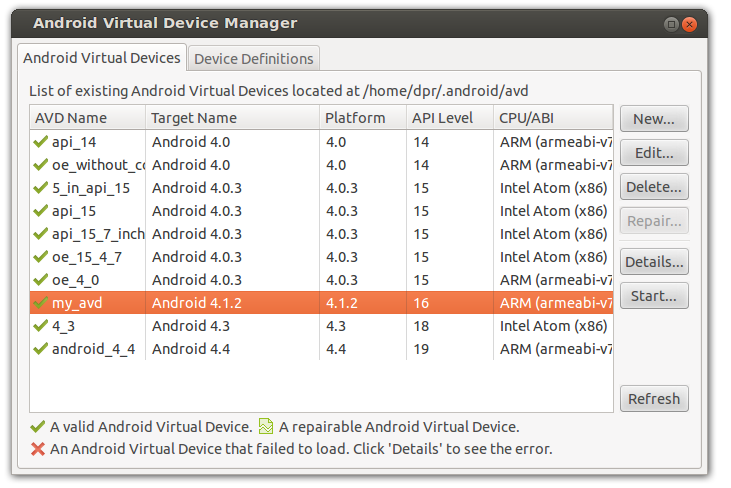
Task: Click the green check icon for 5_in_api_15
Action: click(41, 187)
